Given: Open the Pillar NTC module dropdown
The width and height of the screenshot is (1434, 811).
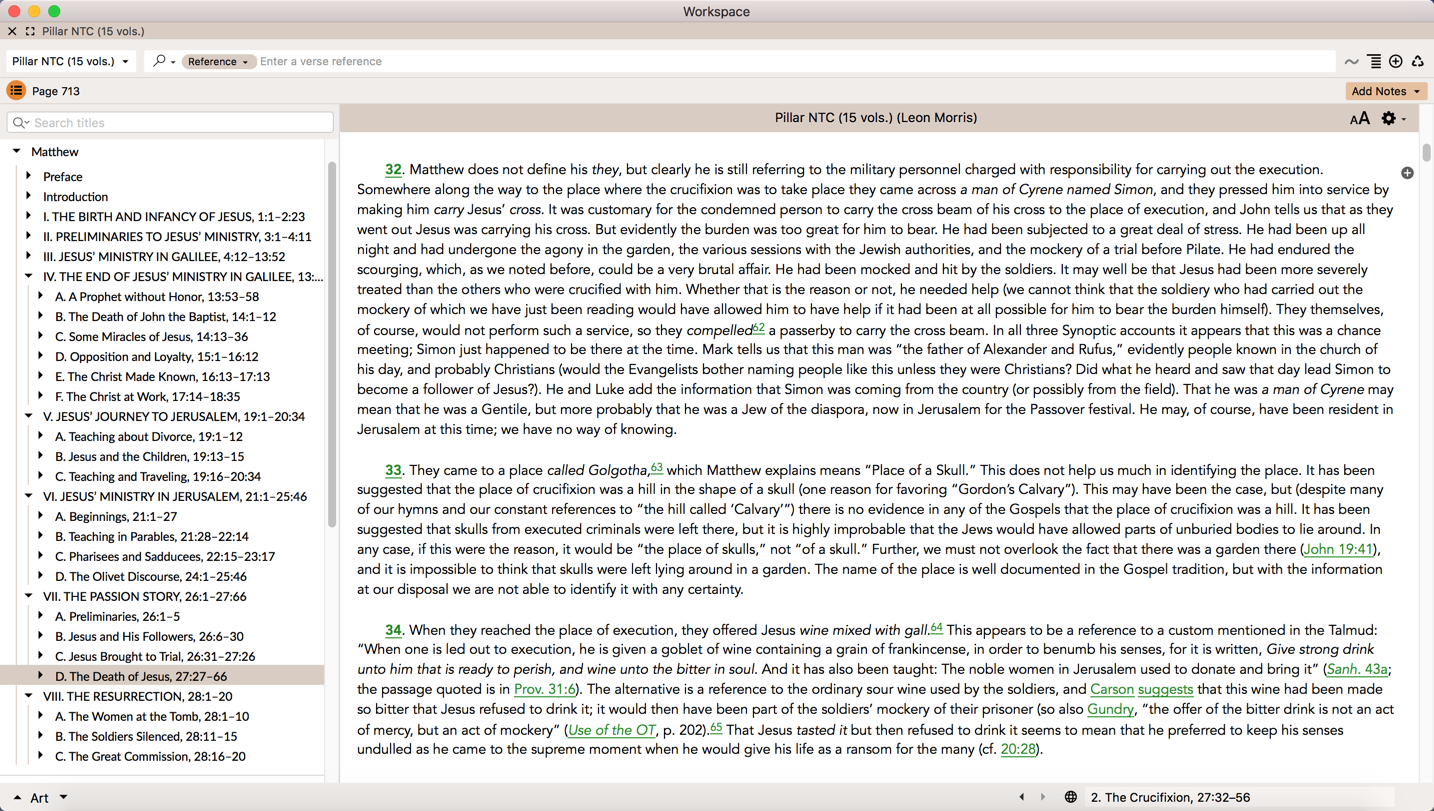Looking at the screenshot, I should [x=70, y=61].
